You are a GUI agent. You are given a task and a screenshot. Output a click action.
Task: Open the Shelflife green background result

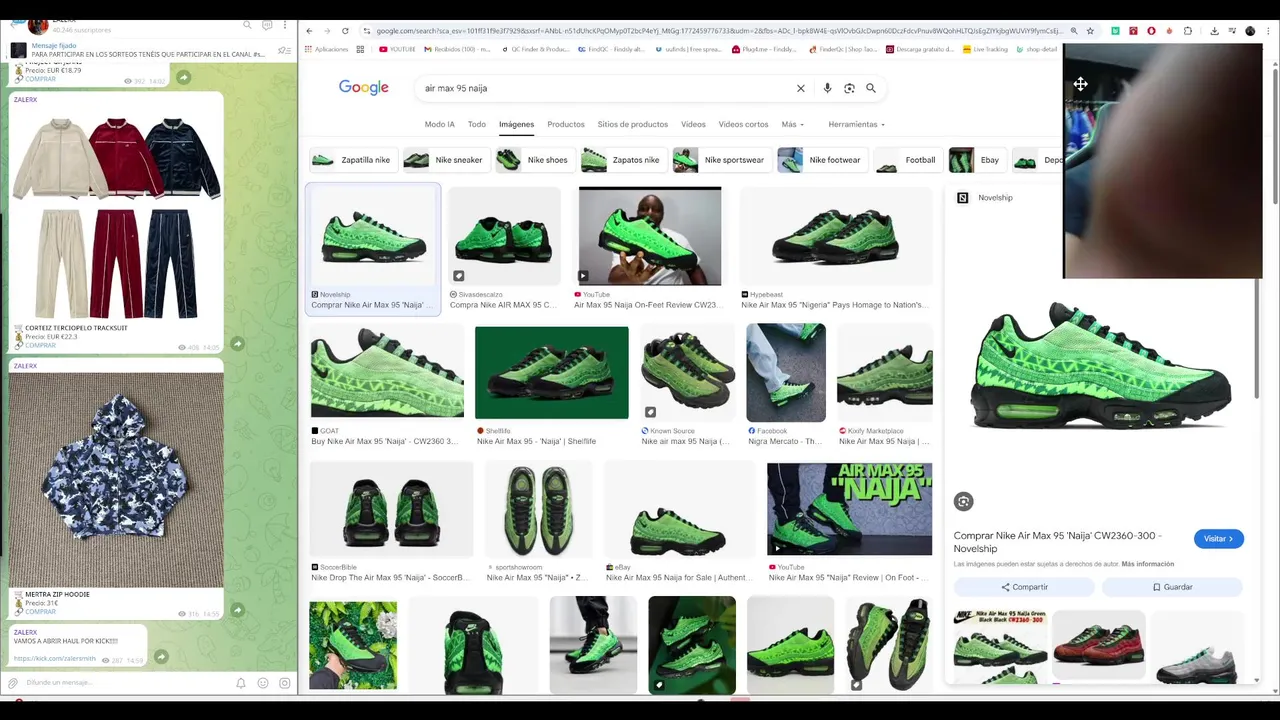coord(552,372)
